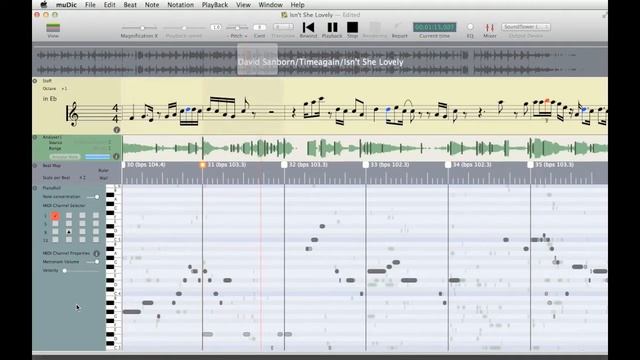640x360 pixels.
Task: Click the Transpose control
Action: [283, 27]
